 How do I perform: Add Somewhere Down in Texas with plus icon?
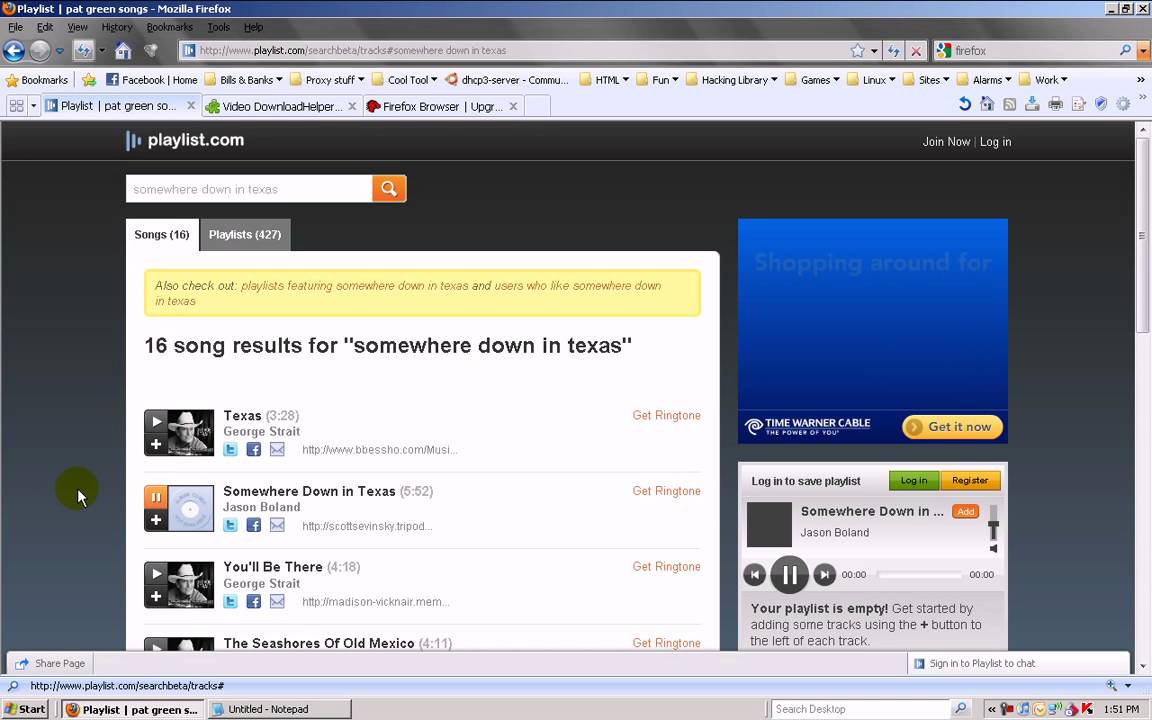[156, 520]
